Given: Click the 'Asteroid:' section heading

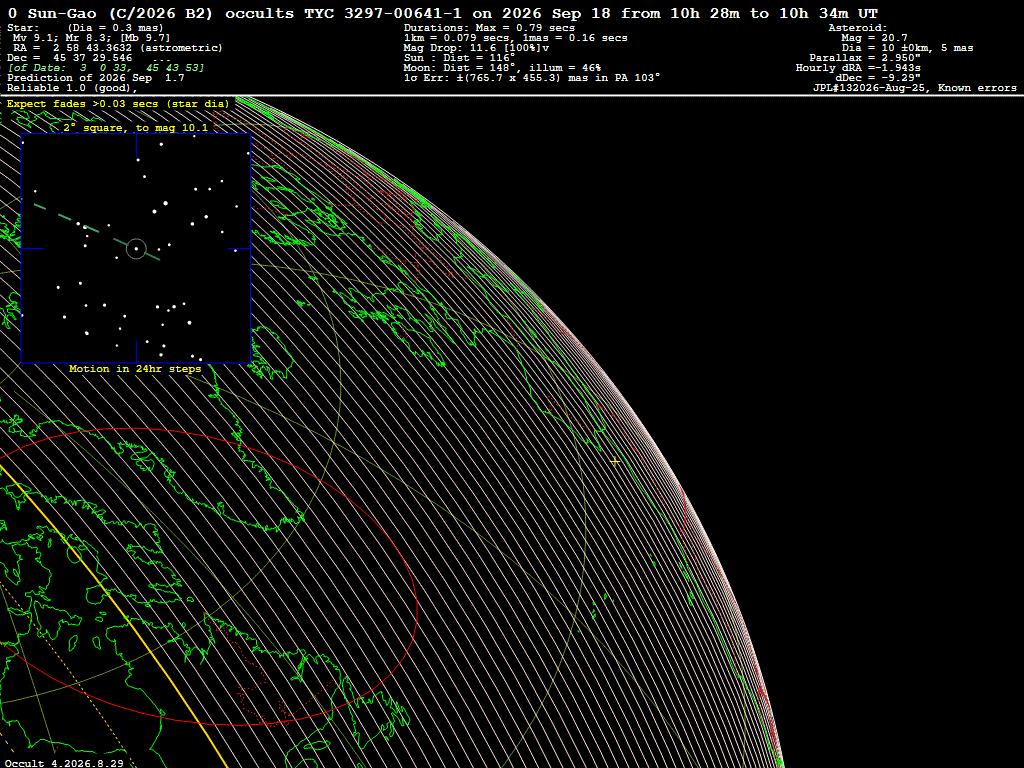Looking at the screenshot, I should [857, 28].
